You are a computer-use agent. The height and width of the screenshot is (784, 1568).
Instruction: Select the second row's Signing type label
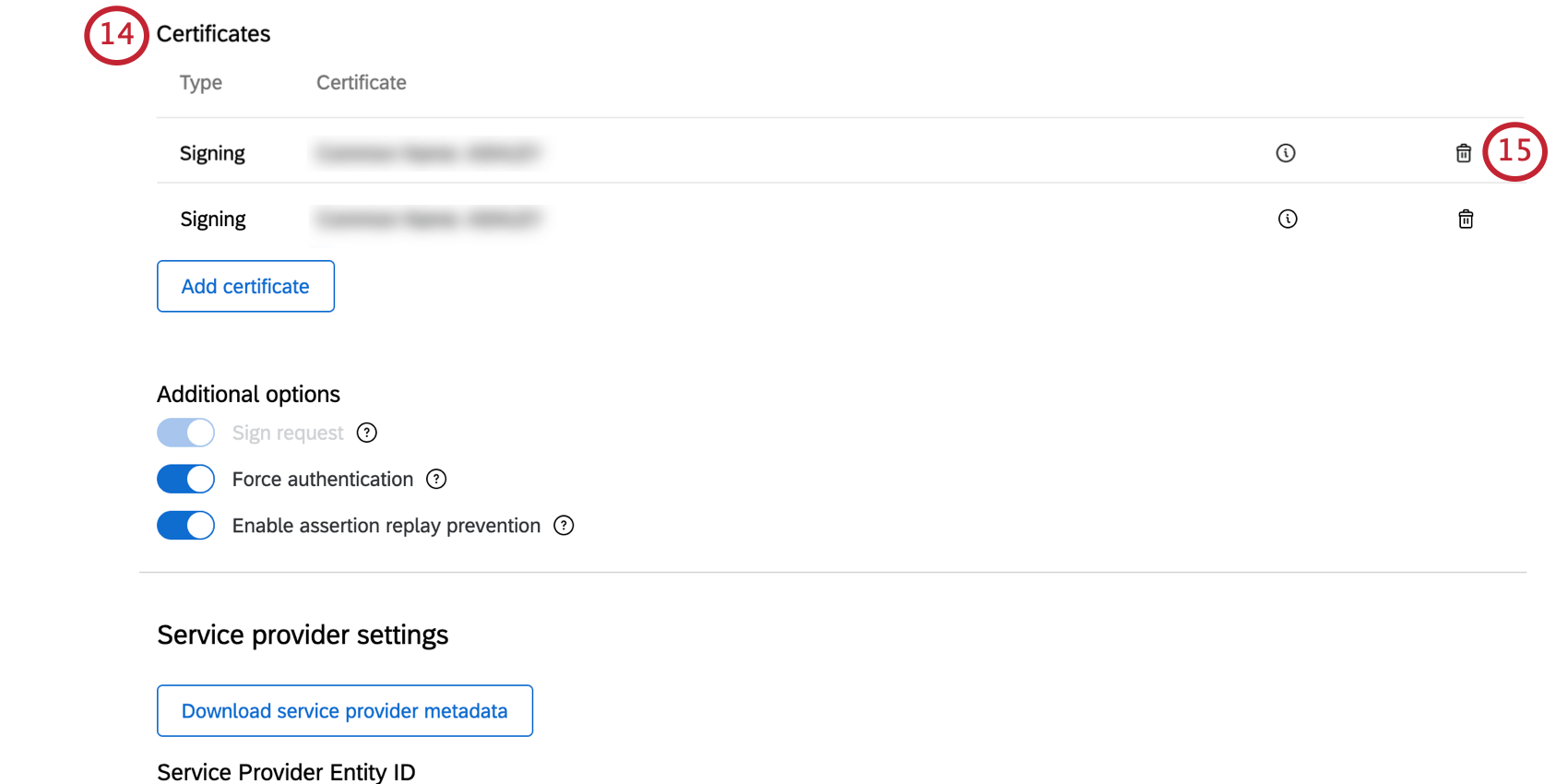[x=213, y=219]
